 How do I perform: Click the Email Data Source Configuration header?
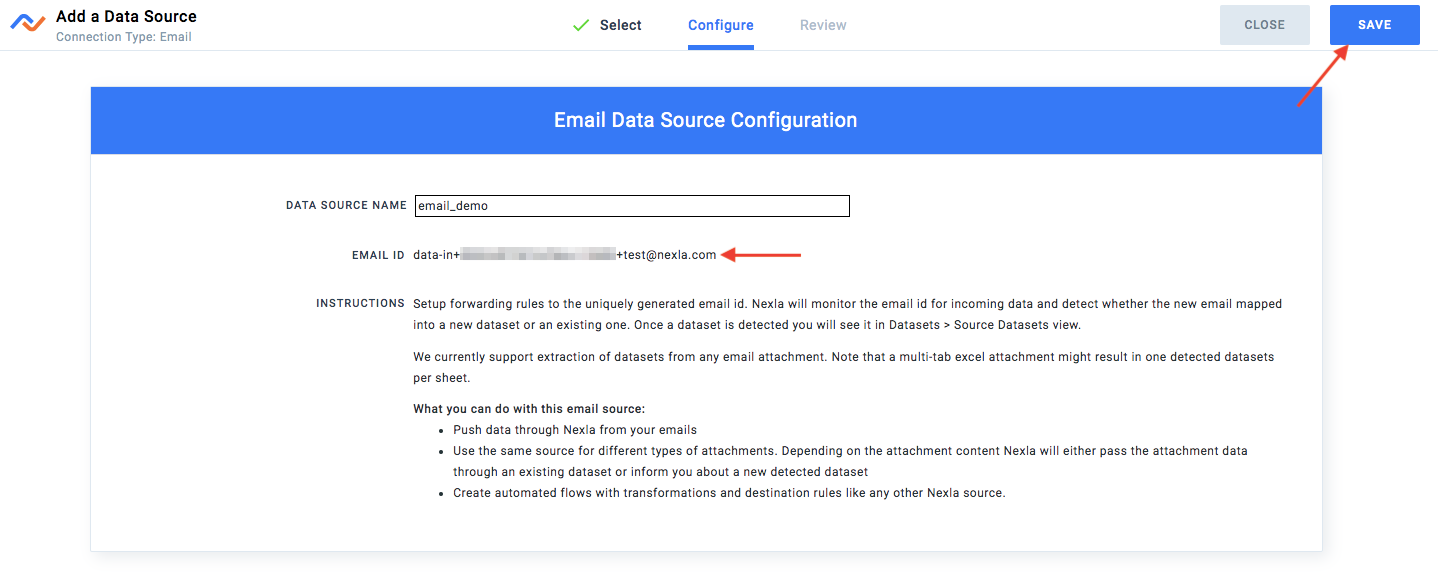705,119
